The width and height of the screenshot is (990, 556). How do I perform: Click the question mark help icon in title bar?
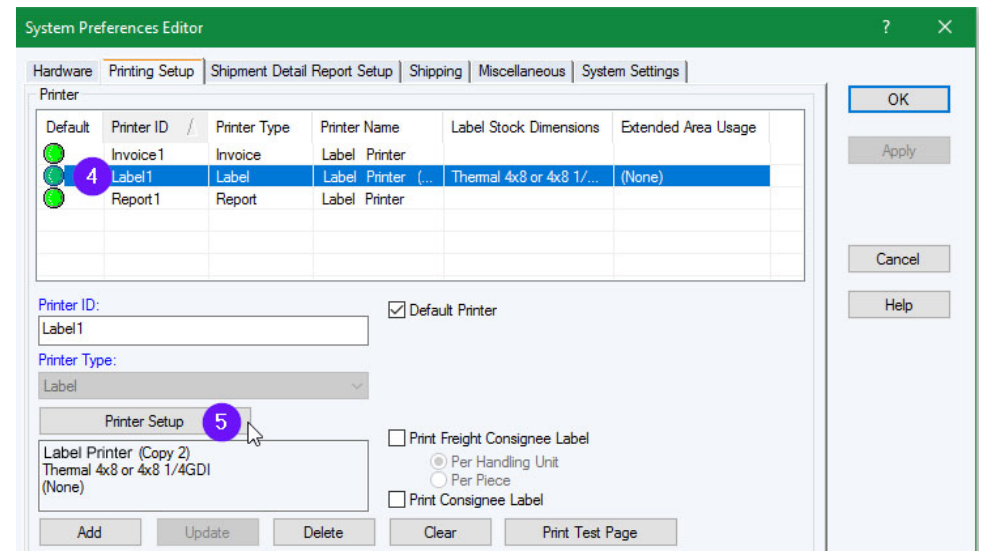tap(886, 28)
